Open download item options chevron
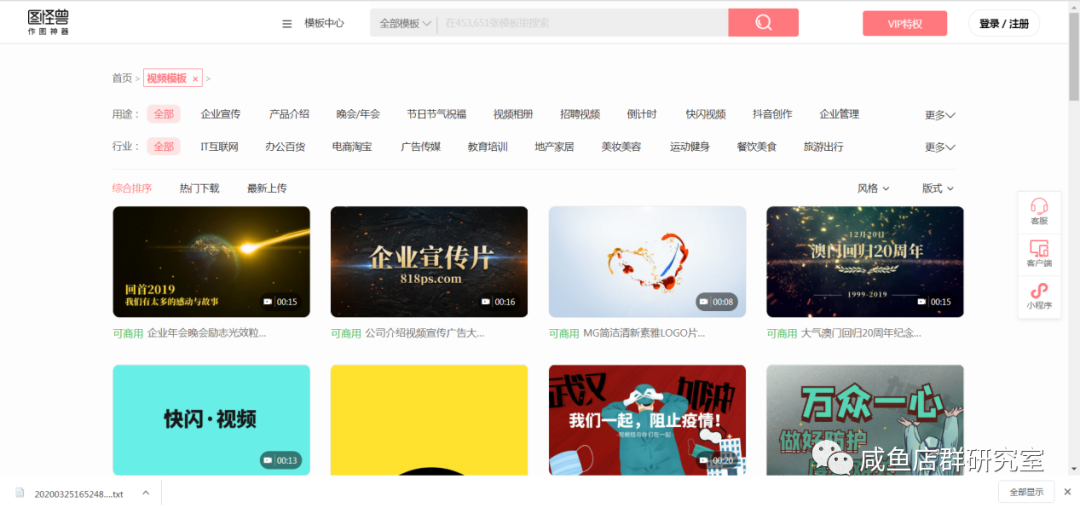 (145, 493)
